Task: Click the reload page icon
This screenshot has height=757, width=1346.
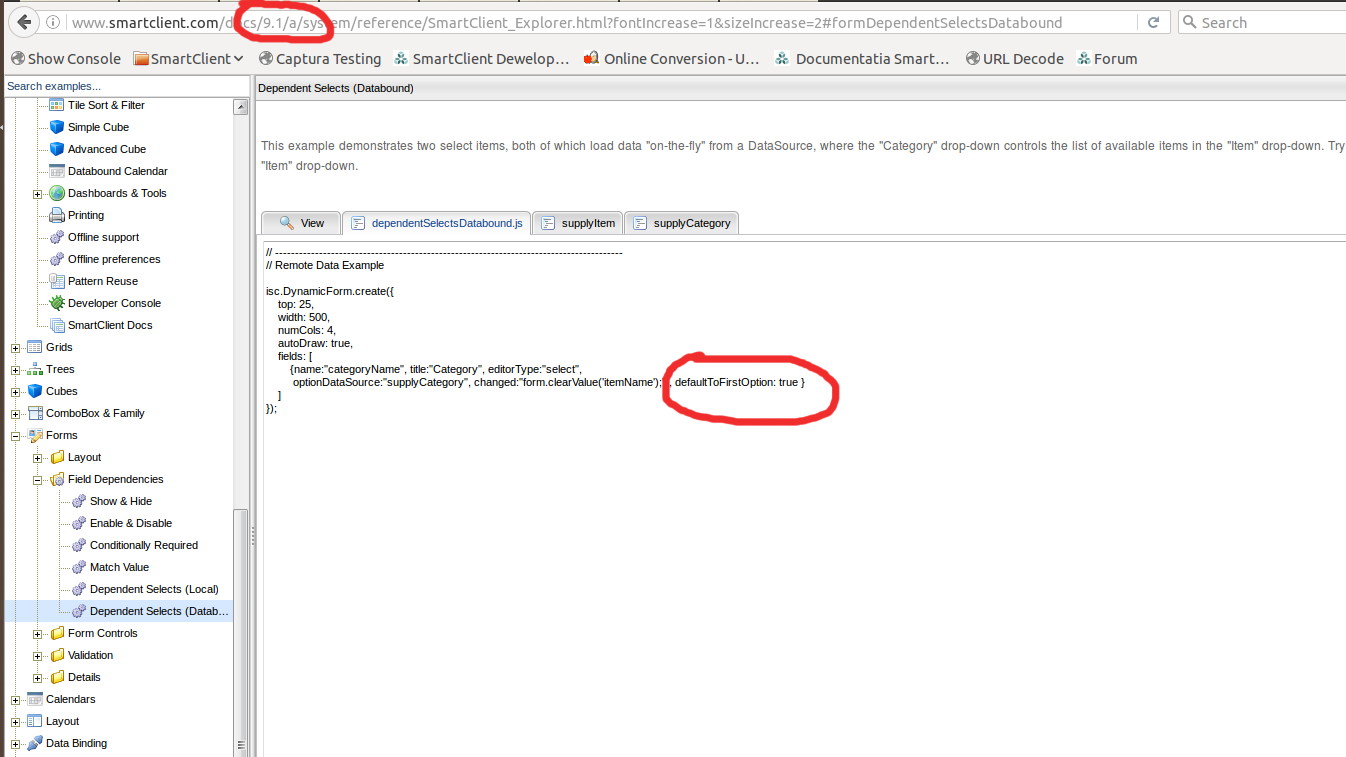Action: (x=1153, y=22)
